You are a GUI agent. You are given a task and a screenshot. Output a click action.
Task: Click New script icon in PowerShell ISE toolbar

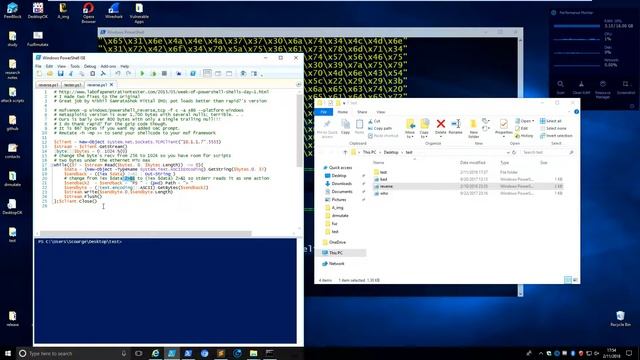point(39,73)
